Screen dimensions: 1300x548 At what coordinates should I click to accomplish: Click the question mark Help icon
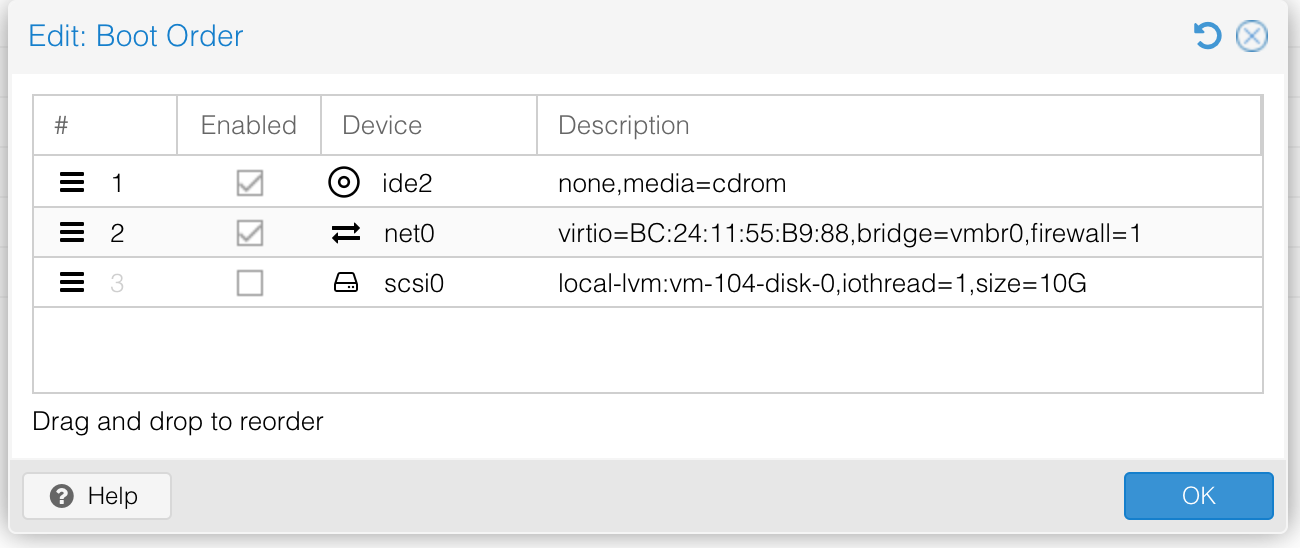click(x=62, y=496)
